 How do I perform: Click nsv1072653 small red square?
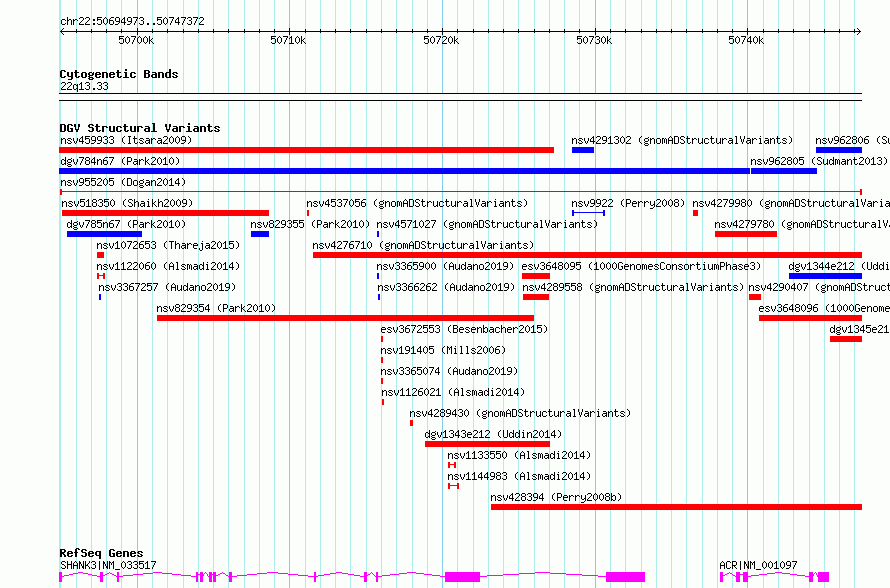[100, 255]
